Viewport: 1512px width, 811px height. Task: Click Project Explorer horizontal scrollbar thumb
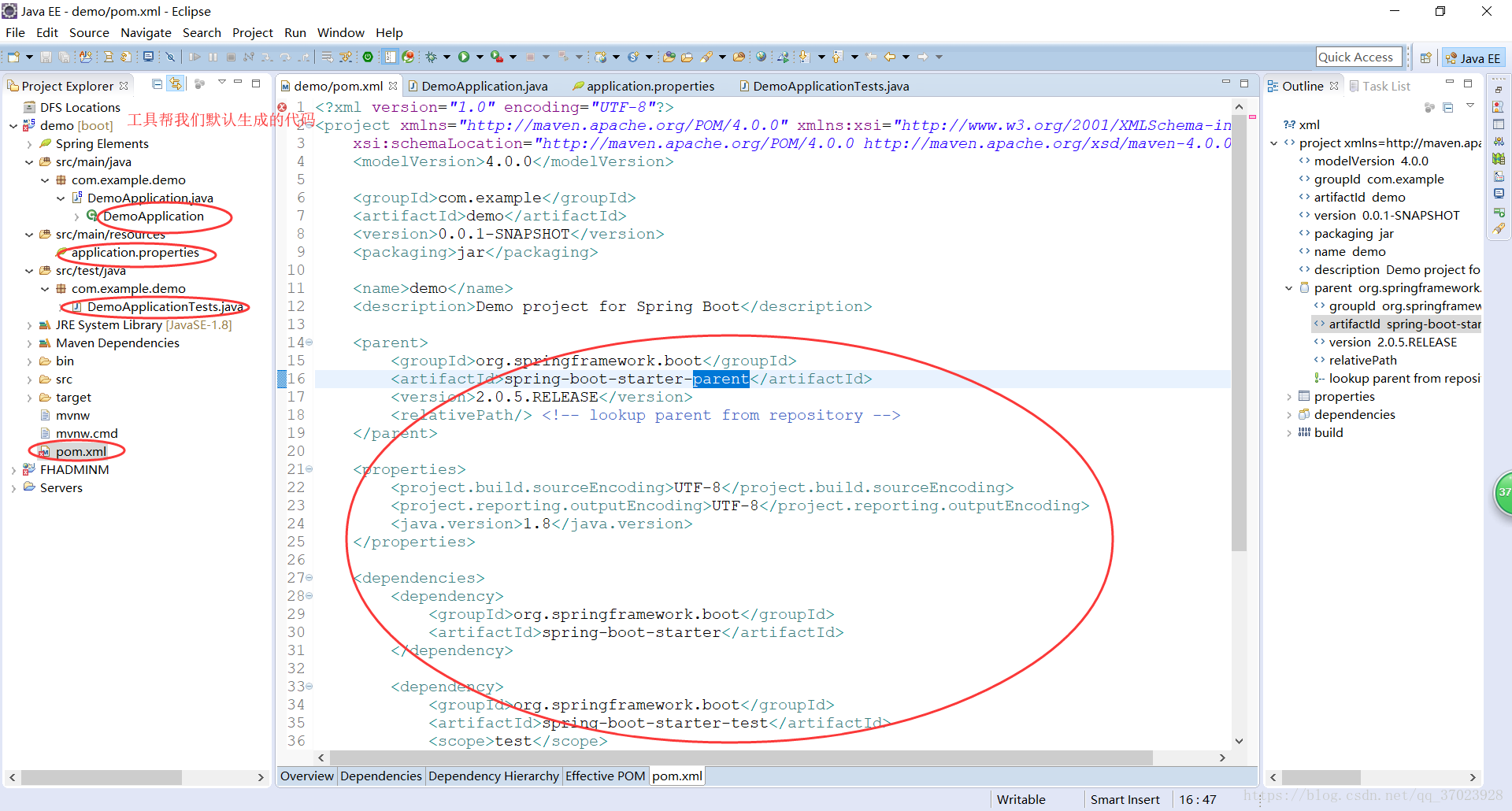[101, 777]
